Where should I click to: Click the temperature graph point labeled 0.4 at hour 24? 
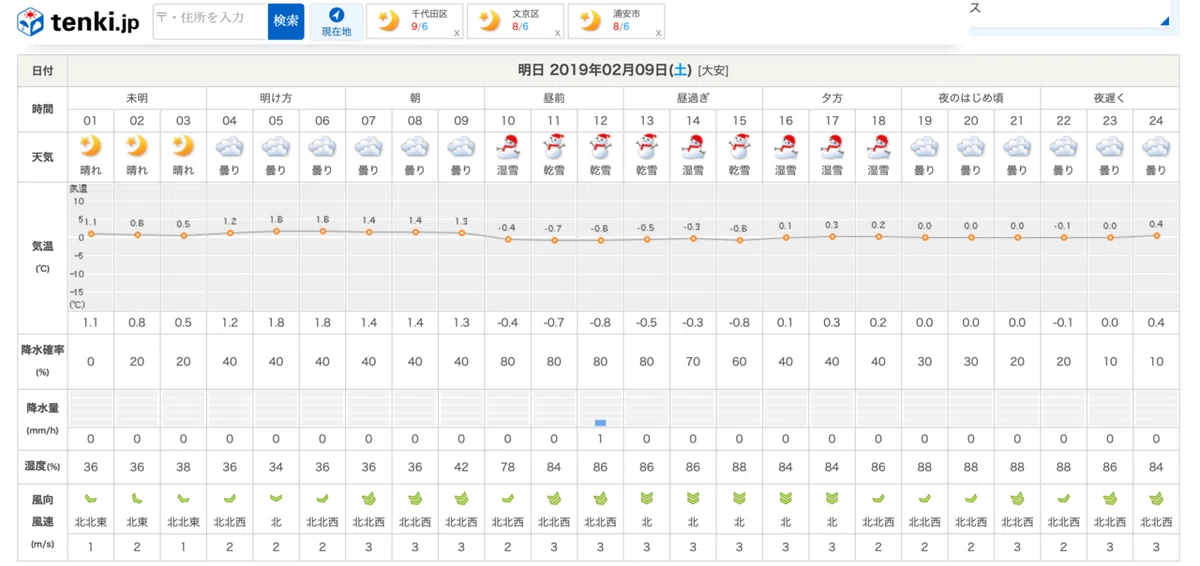[x=1156, y=235]
